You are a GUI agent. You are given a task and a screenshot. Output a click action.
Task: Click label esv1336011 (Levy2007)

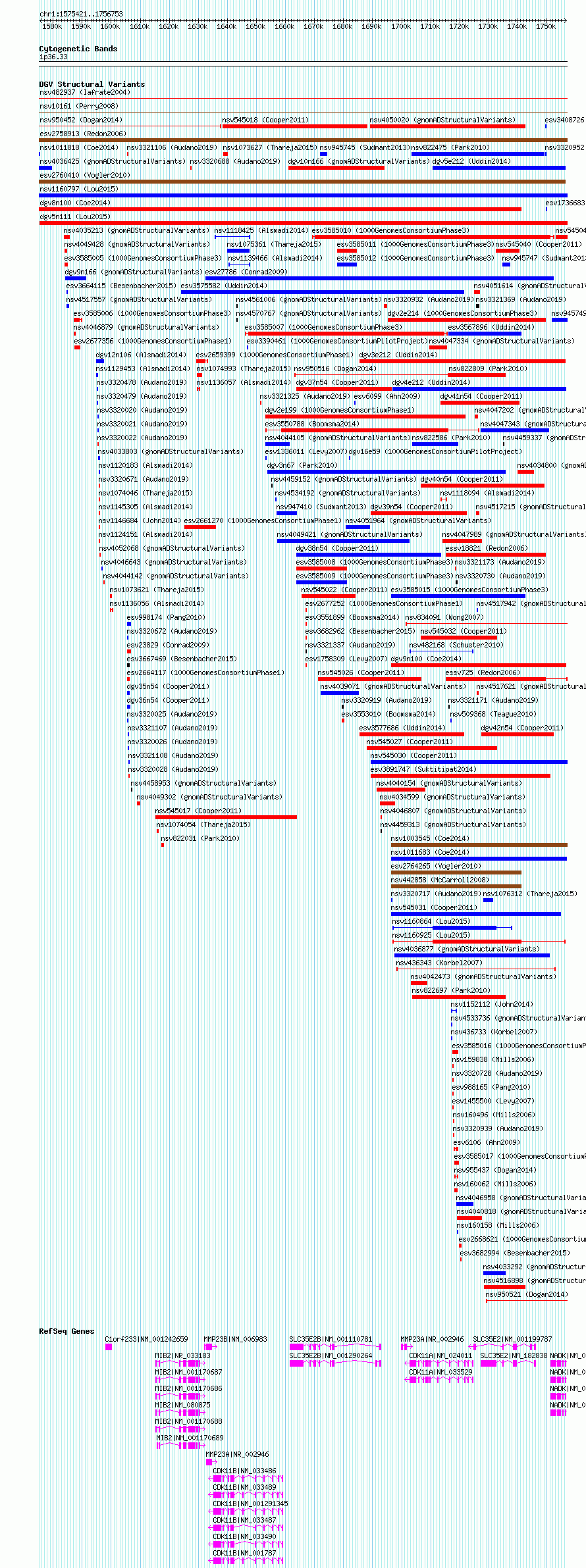306,452
